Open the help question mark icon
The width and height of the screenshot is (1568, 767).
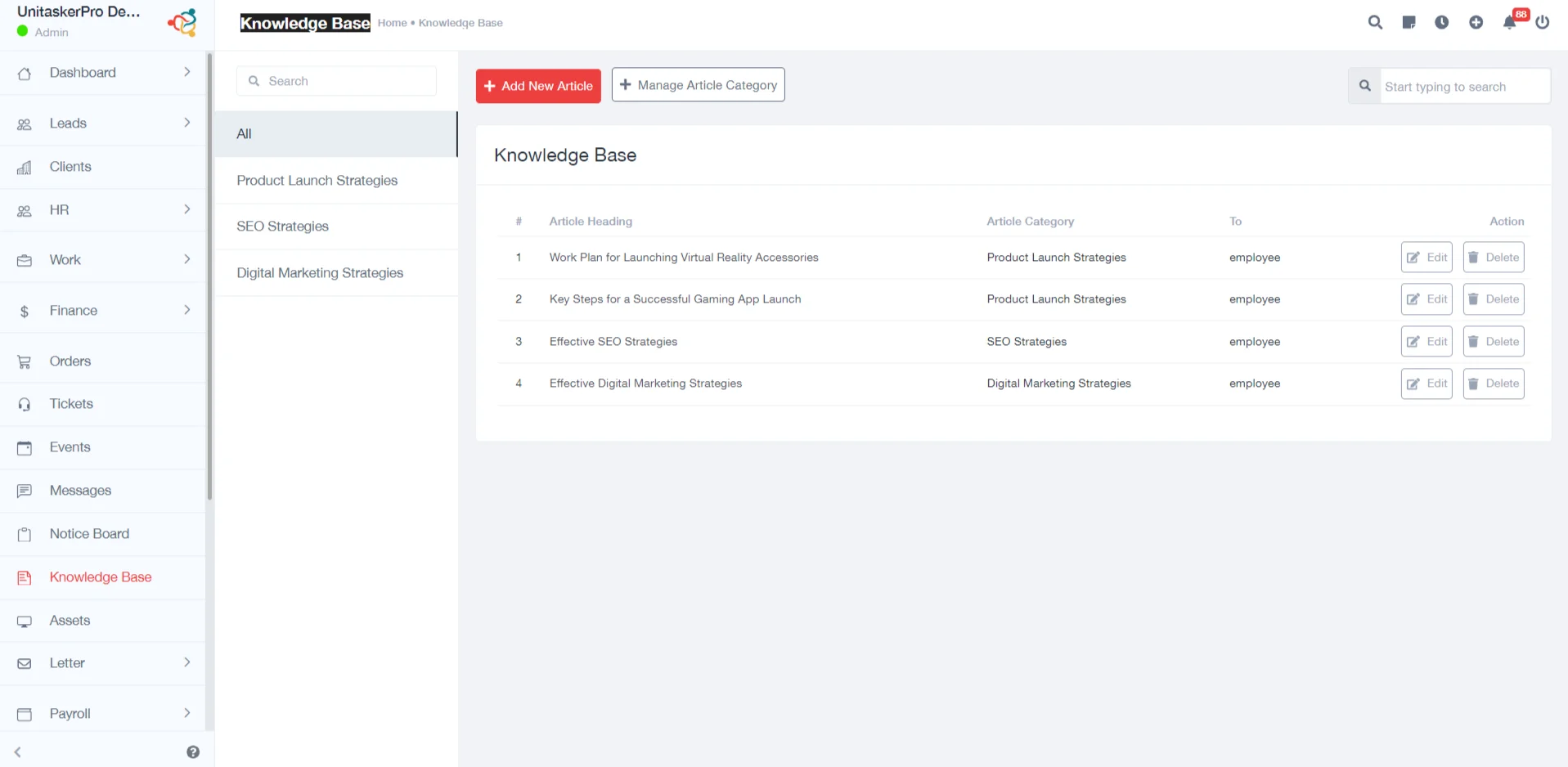[193, 752]
